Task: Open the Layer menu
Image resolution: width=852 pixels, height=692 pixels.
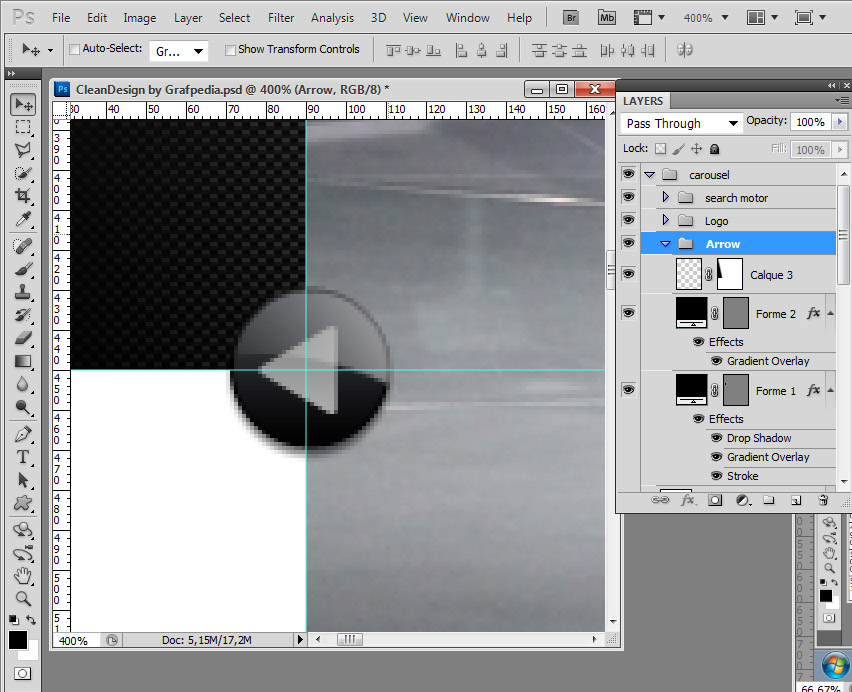Action: 188,18
